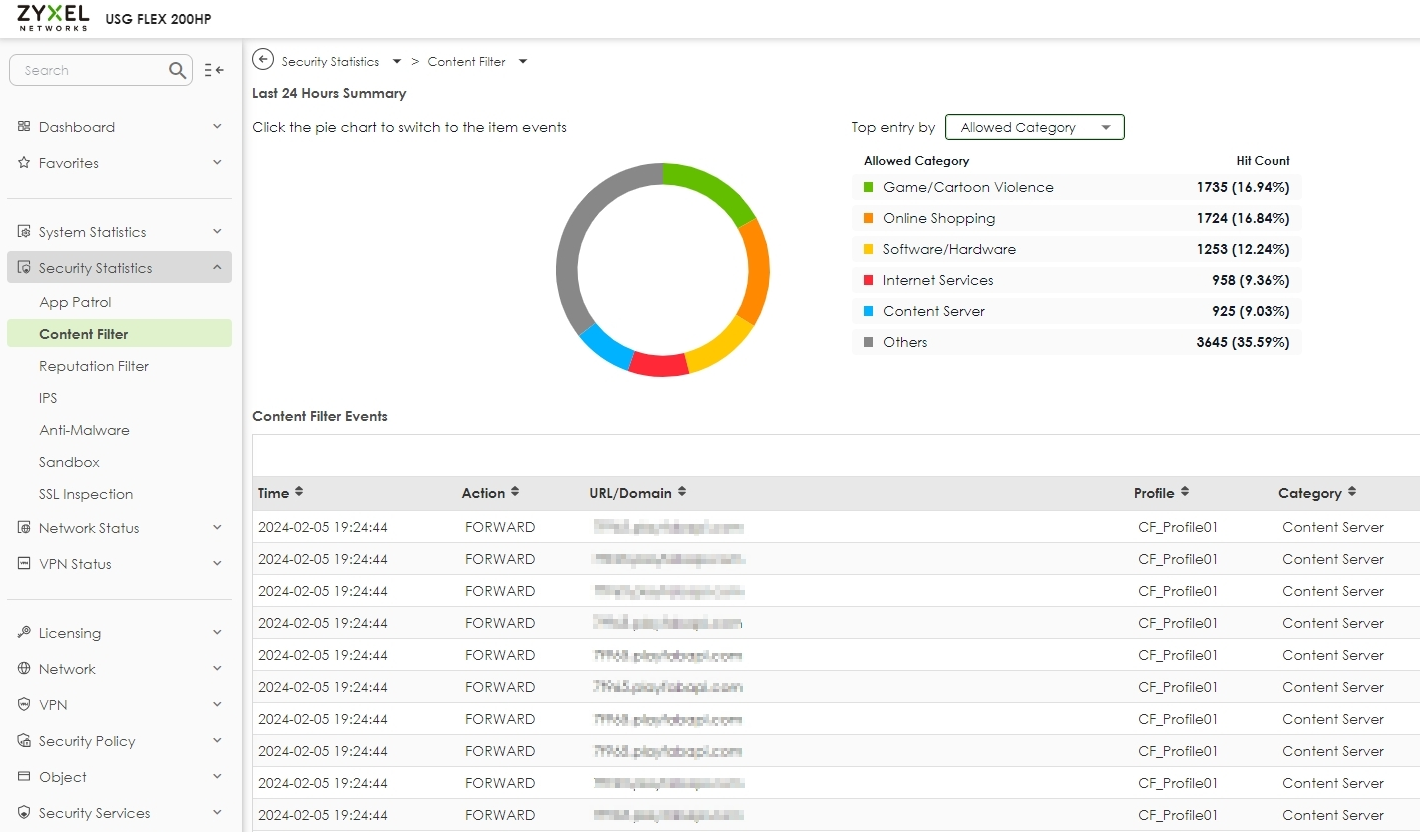Screen dimensions: 1420x836
Task: Click the Network Status sidebar icon
Action: pos(24,527)
